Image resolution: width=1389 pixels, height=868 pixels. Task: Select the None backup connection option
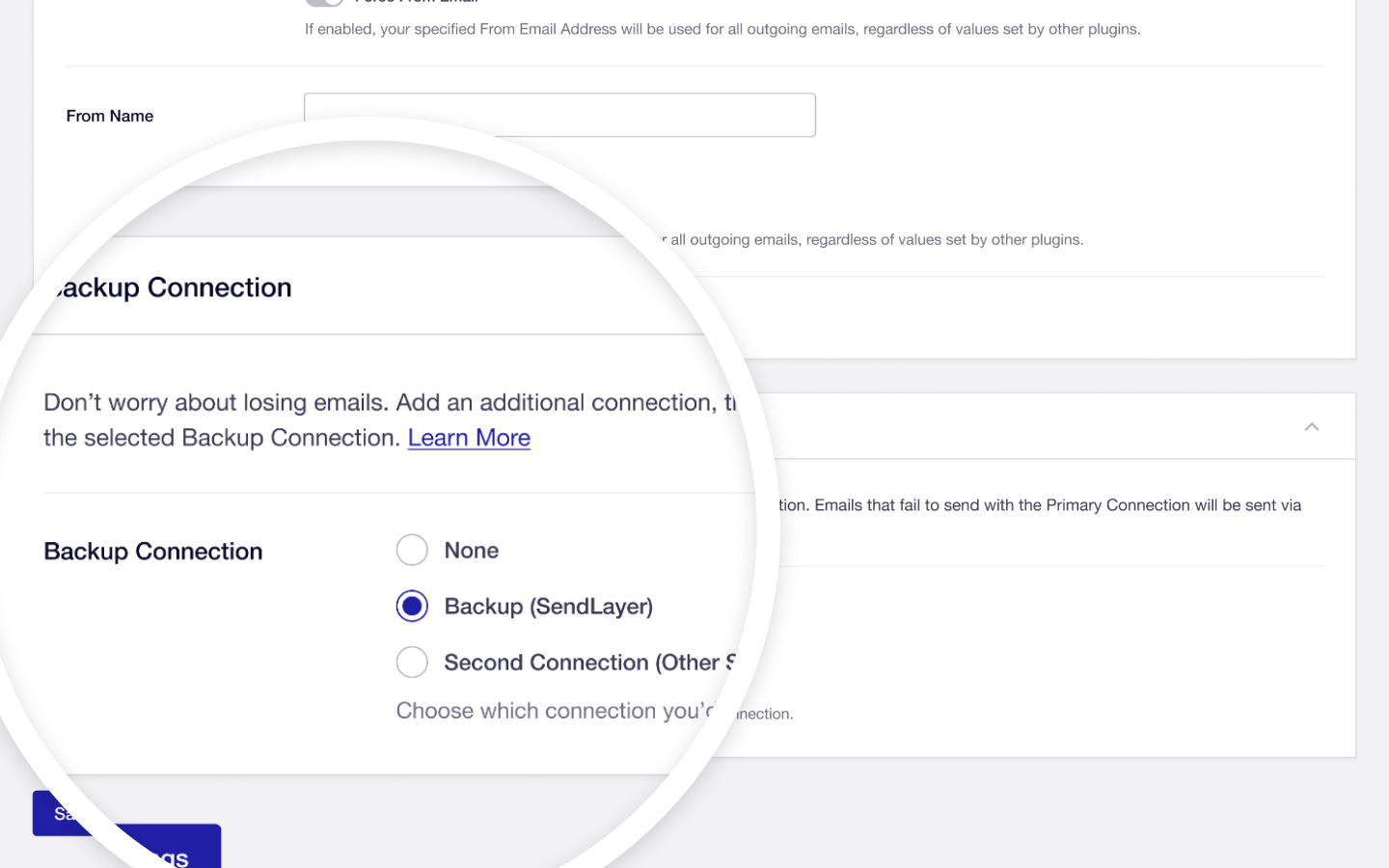pyautogui.click(x=412, y=550)
